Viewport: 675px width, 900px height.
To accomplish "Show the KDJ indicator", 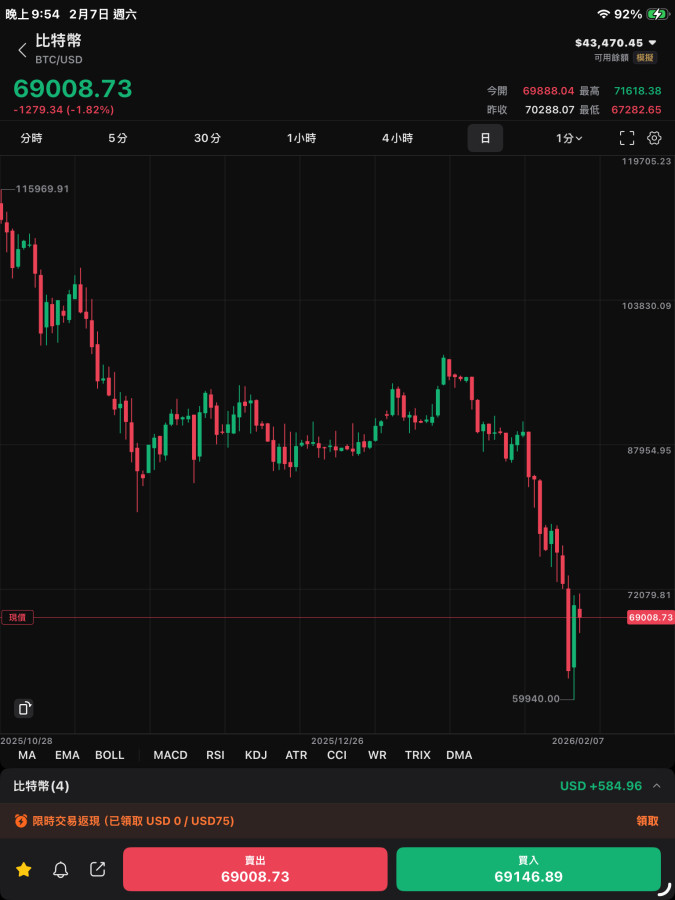I will [256, 755].
